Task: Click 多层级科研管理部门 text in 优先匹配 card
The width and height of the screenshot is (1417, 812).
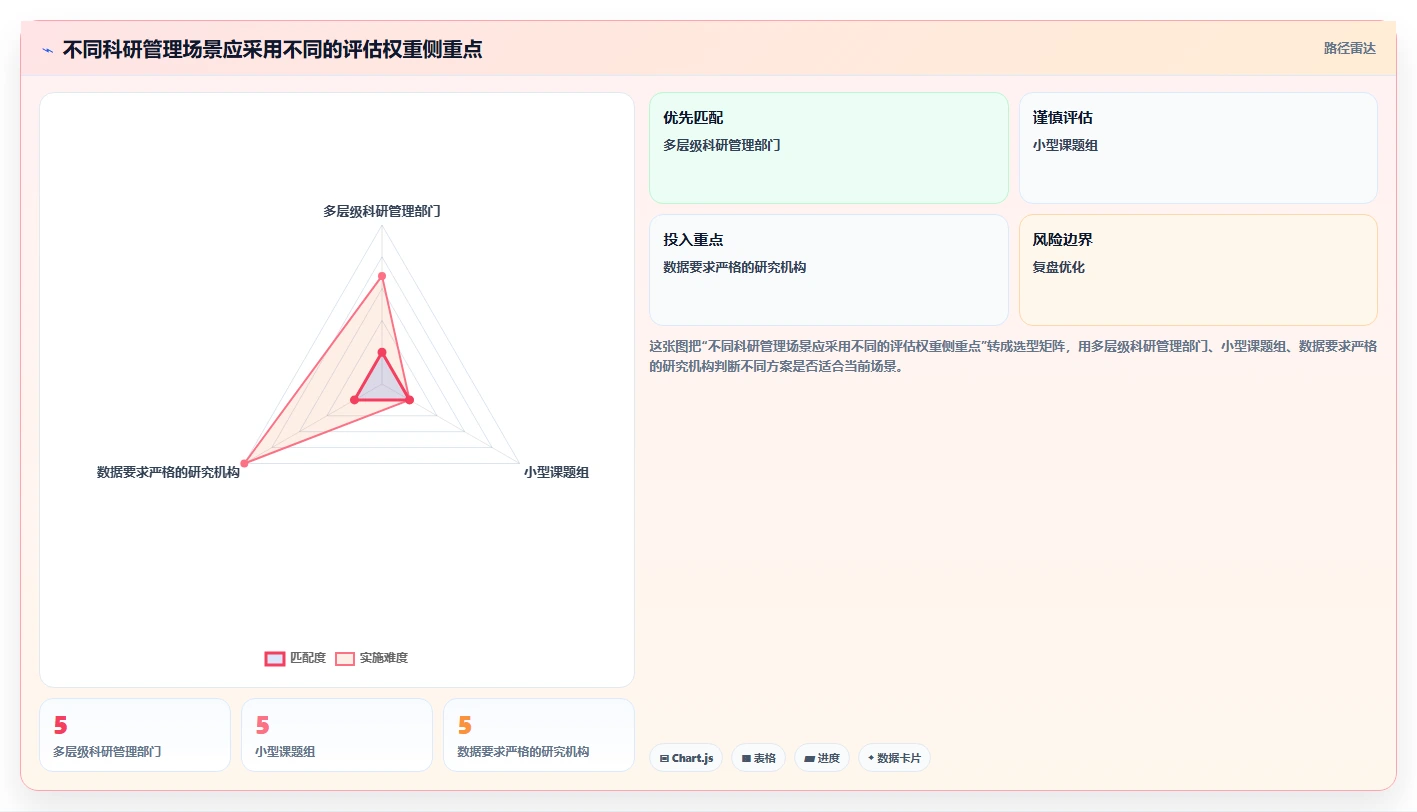Action: [x=722, y=145]
